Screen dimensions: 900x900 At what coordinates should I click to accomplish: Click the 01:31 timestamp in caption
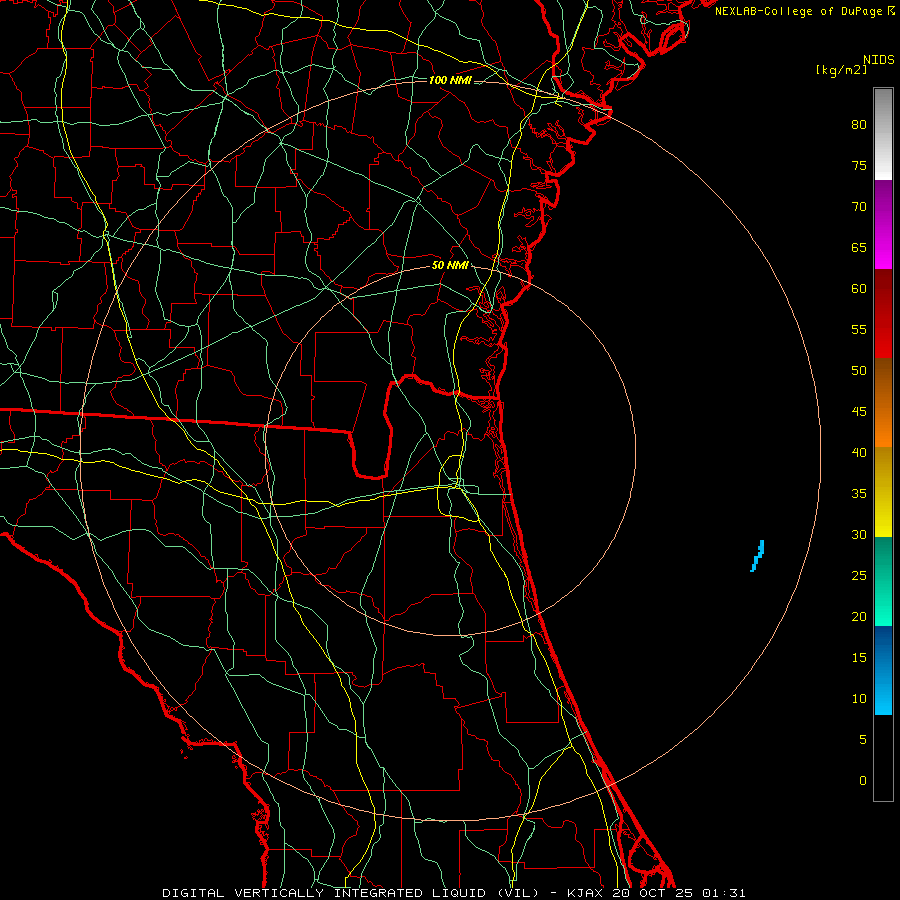(724, 893)
